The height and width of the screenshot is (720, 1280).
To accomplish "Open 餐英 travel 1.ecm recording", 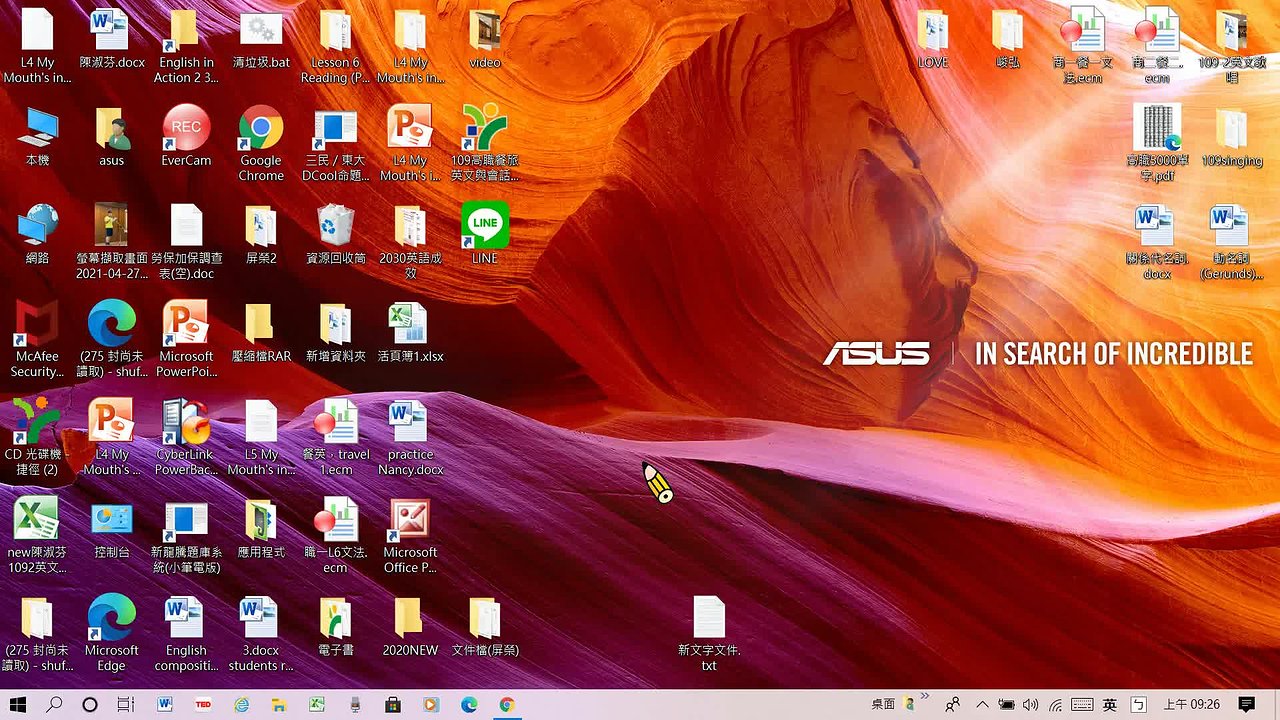I will (335, 439).
